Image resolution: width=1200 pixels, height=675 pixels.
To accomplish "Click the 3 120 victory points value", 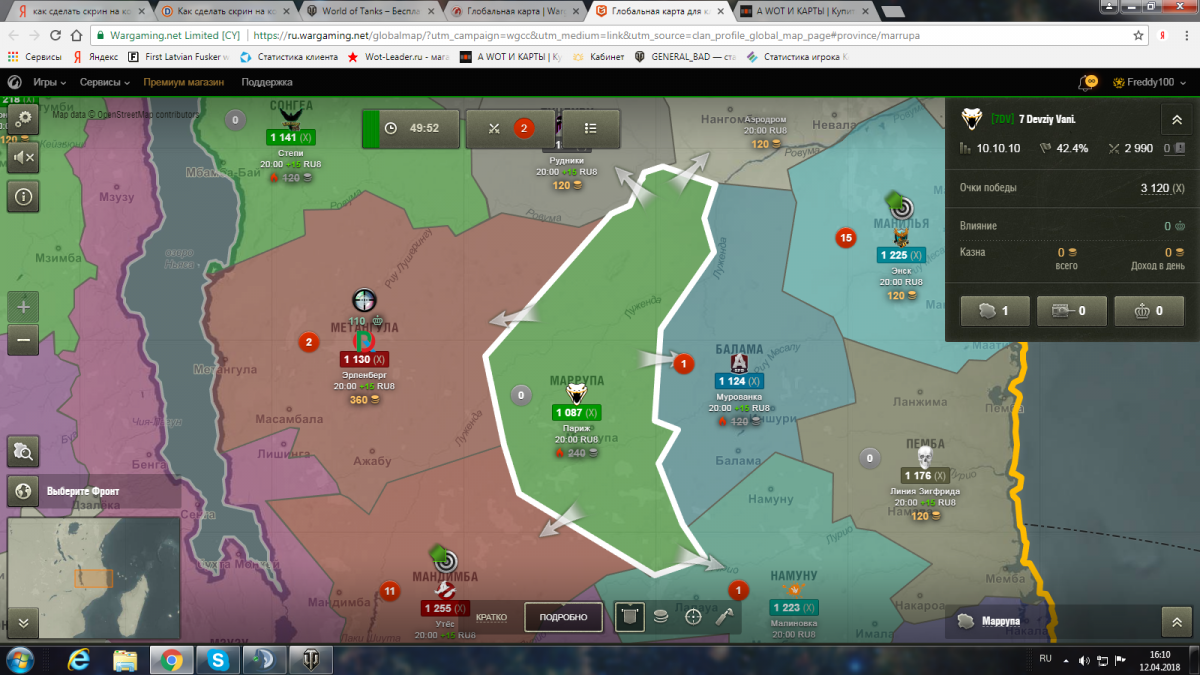I will pyautogui.click(x=1156, y=187).
